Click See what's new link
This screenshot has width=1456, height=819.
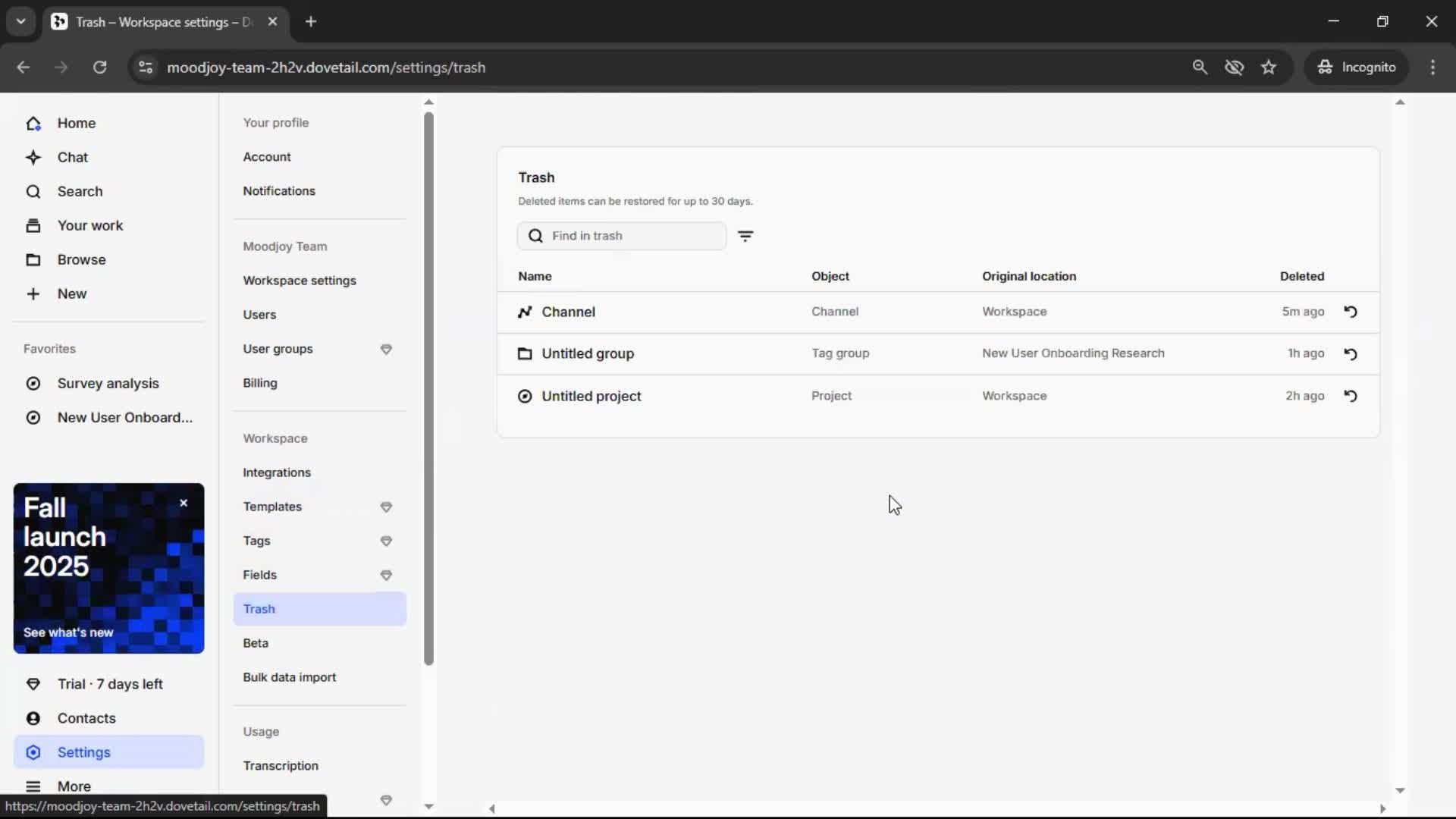(68, 632)
